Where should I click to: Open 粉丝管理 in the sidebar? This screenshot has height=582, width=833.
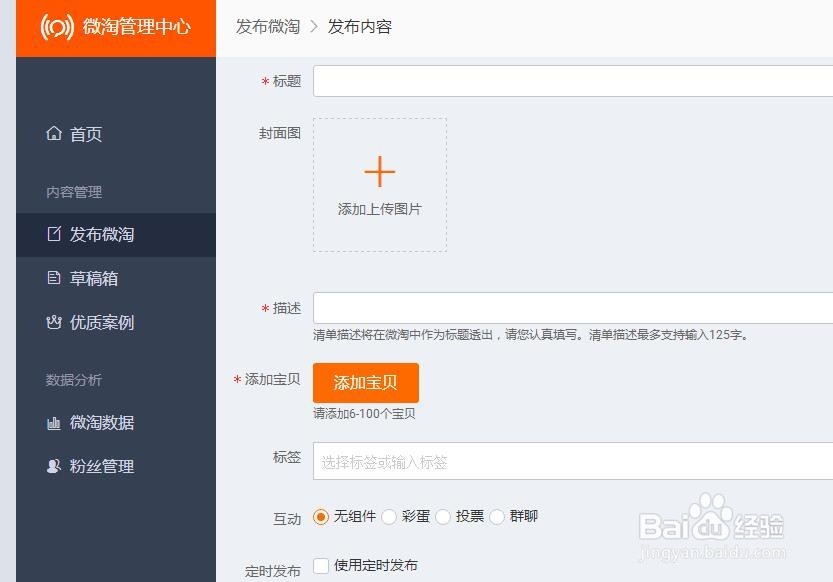click(116, 467)
